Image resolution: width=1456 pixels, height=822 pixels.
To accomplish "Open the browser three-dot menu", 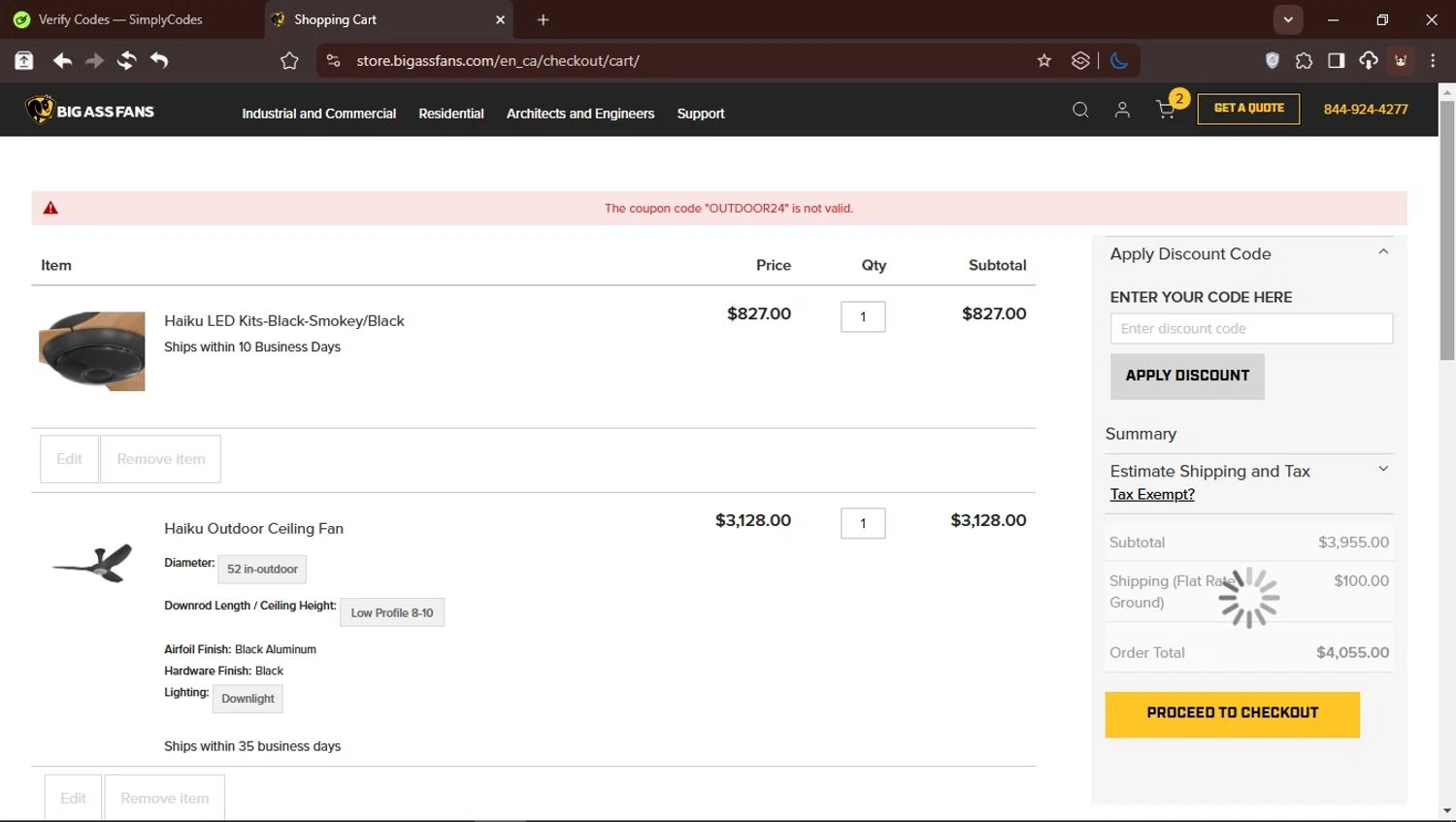I will click(x=1433, y=60).
